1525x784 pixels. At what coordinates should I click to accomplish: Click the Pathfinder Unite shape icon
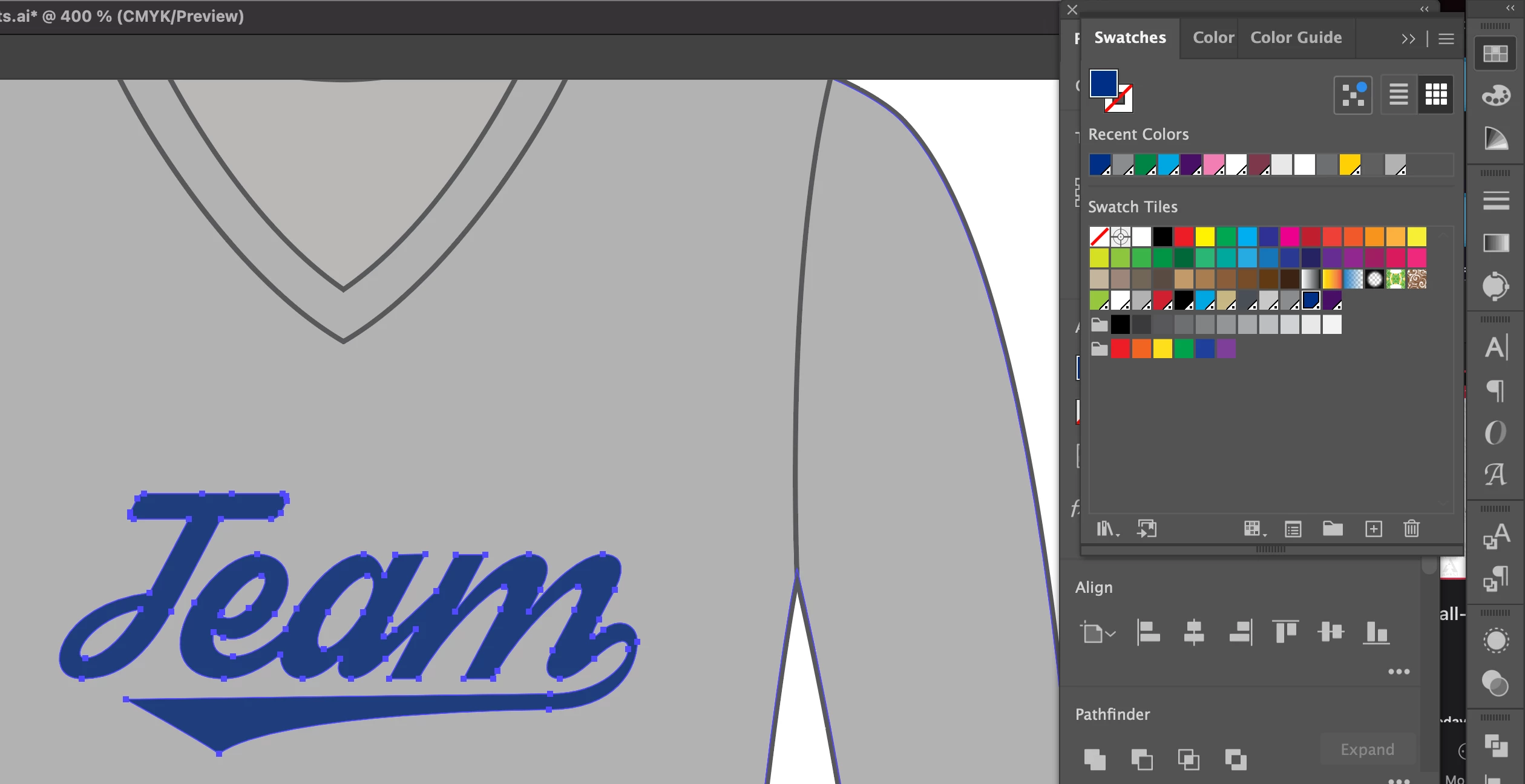(1095, 759)
